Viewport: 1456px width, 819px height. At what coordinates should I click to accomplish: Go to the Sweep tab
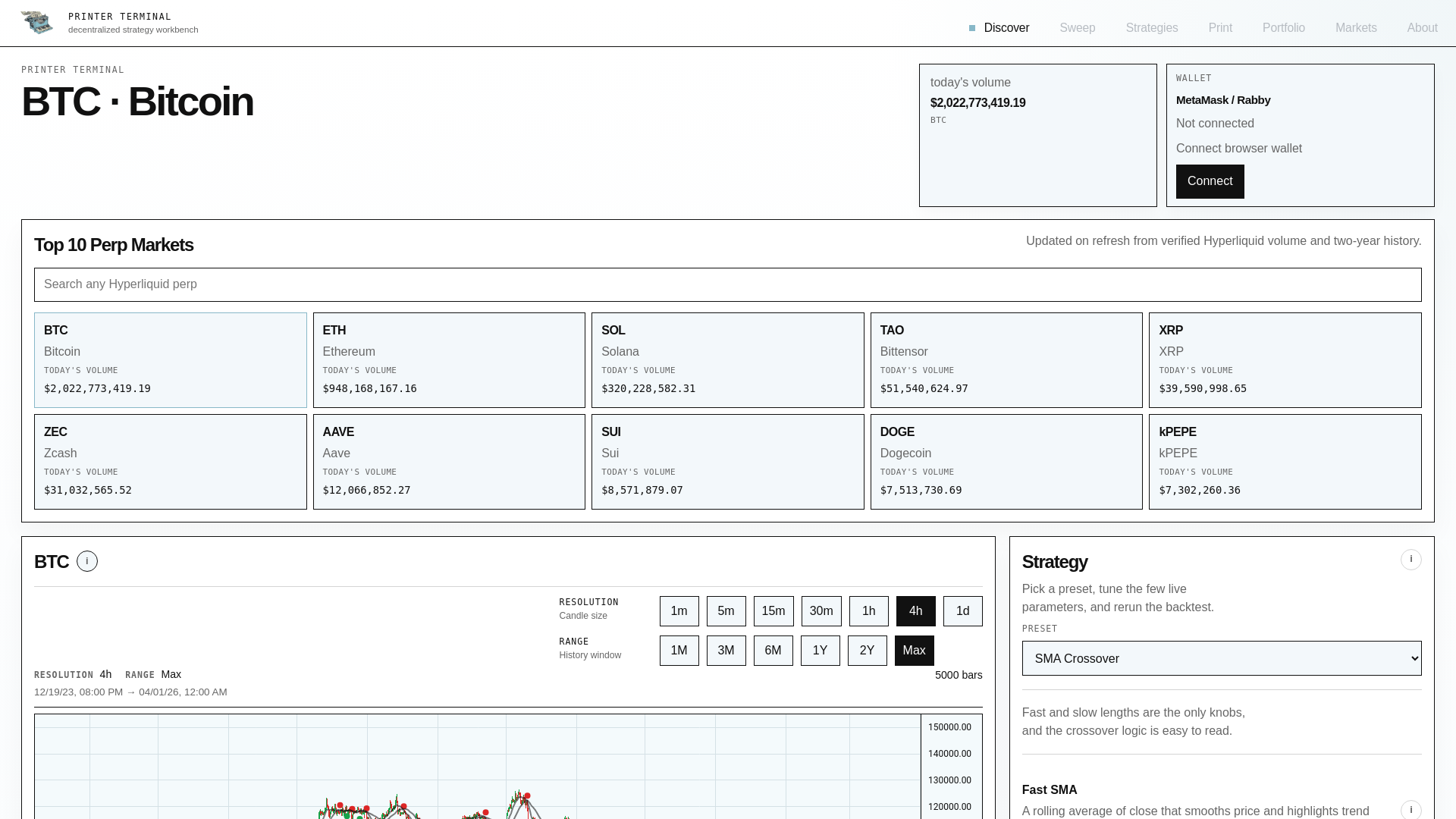(1077, 28)
